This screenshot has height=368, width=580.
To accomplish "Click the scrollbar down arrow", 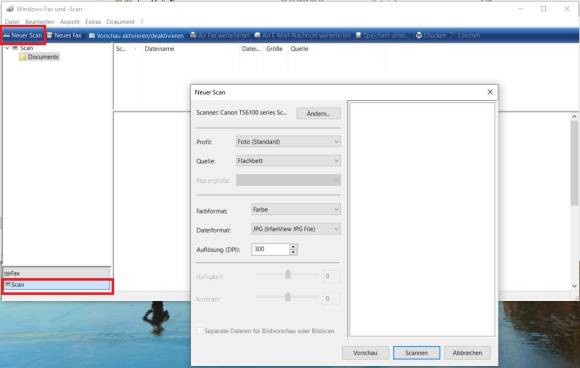I will tap(574, 286).
